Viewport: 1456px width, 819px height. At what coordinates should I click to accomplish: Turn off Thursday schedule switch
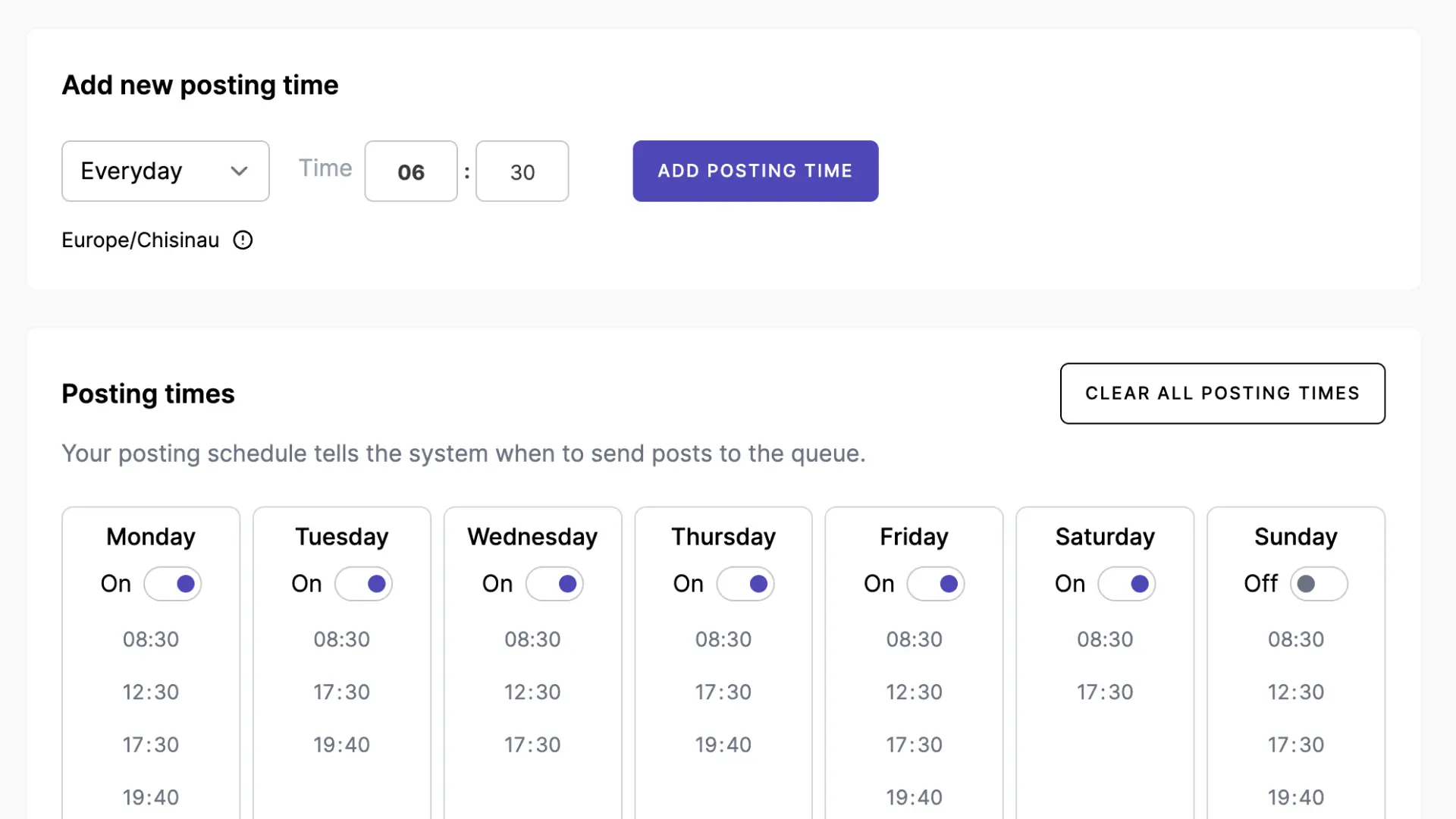746,583
